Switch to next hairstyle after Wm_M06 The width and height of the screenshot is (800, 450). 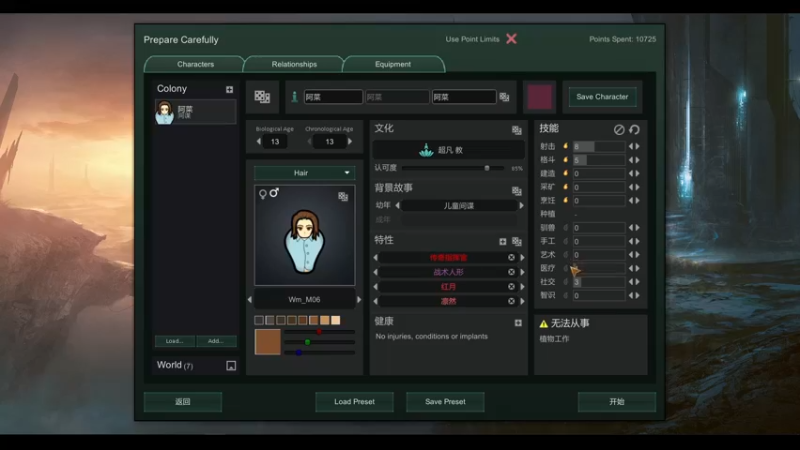tap(359, 299)
